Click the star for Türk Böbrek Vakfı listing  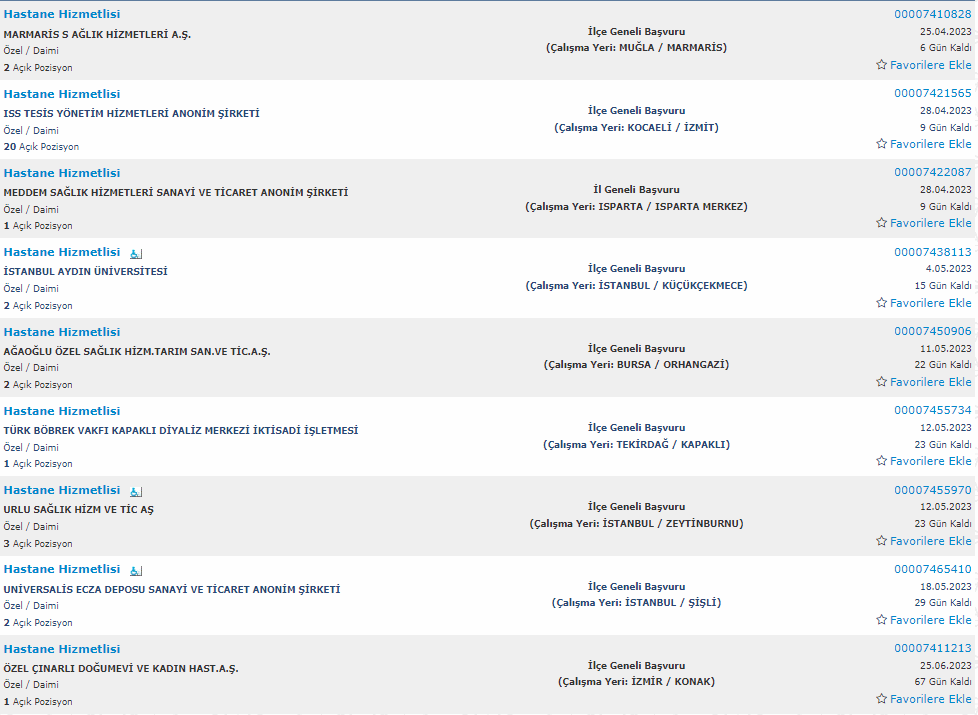click(x=881, y=461)
